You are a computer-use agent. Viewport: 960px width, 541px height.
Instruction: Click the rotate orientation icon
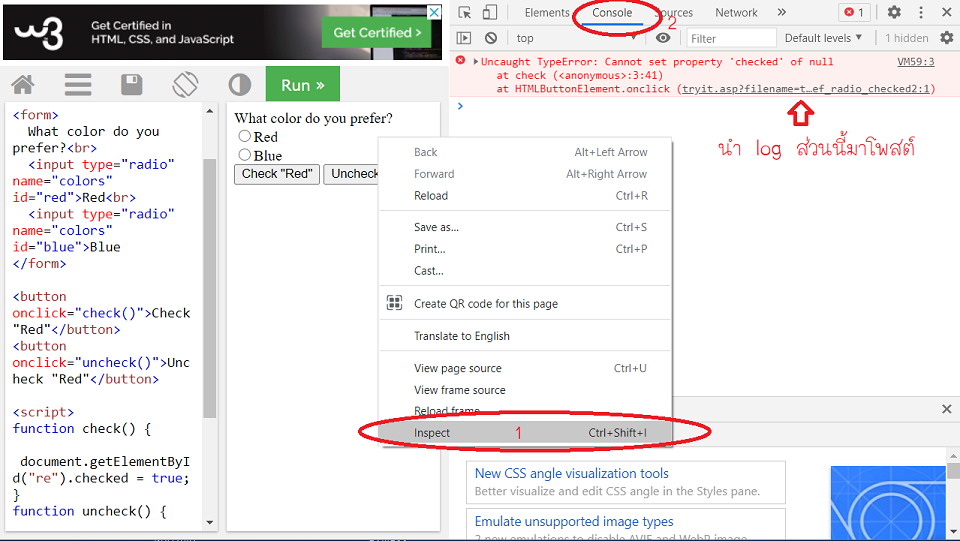coord(185,85)
